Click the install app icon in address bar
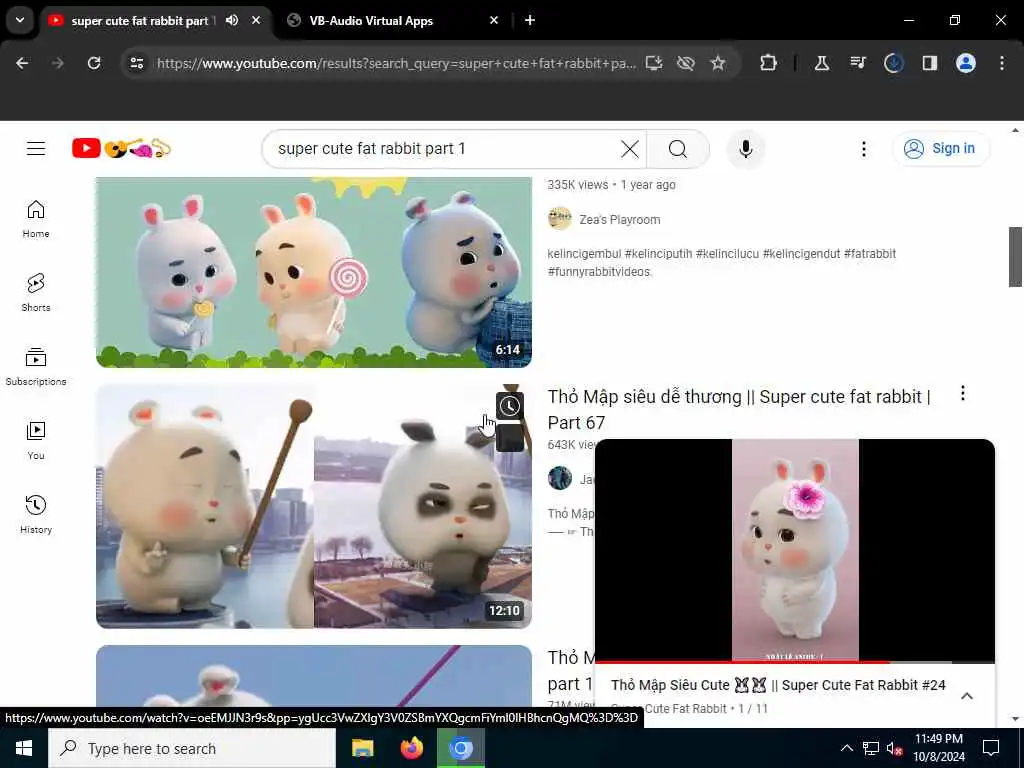 pos(654,63)
